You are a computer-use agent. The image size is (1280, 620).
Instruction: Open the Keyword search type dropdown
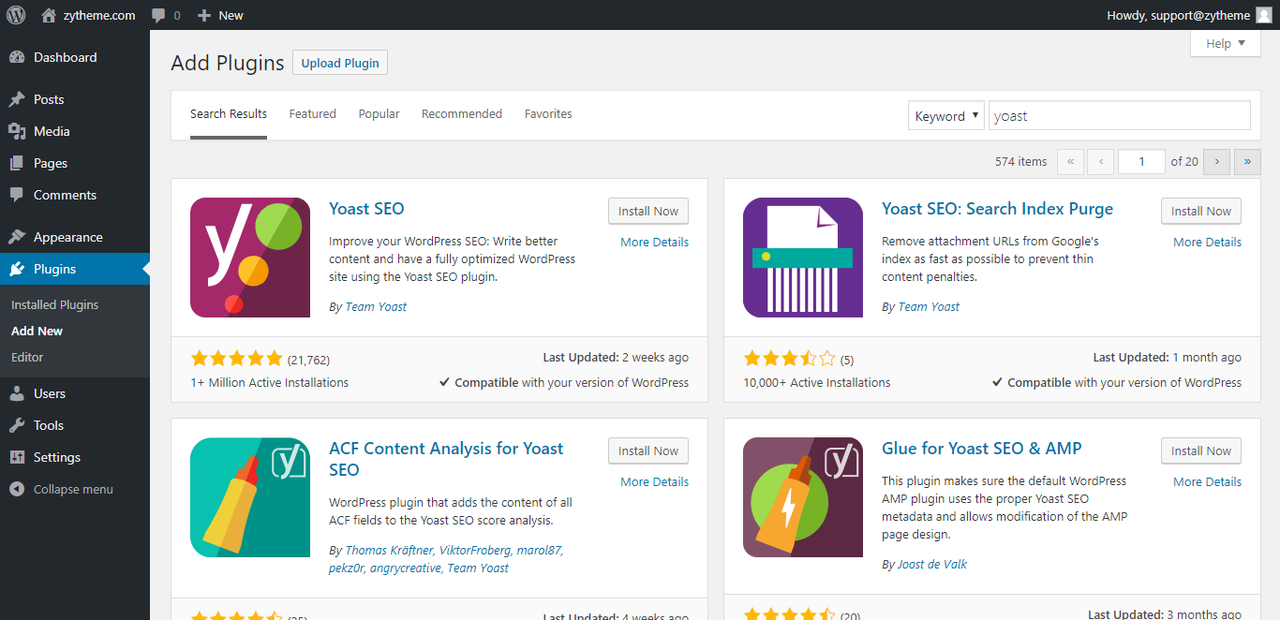point(946,116)
